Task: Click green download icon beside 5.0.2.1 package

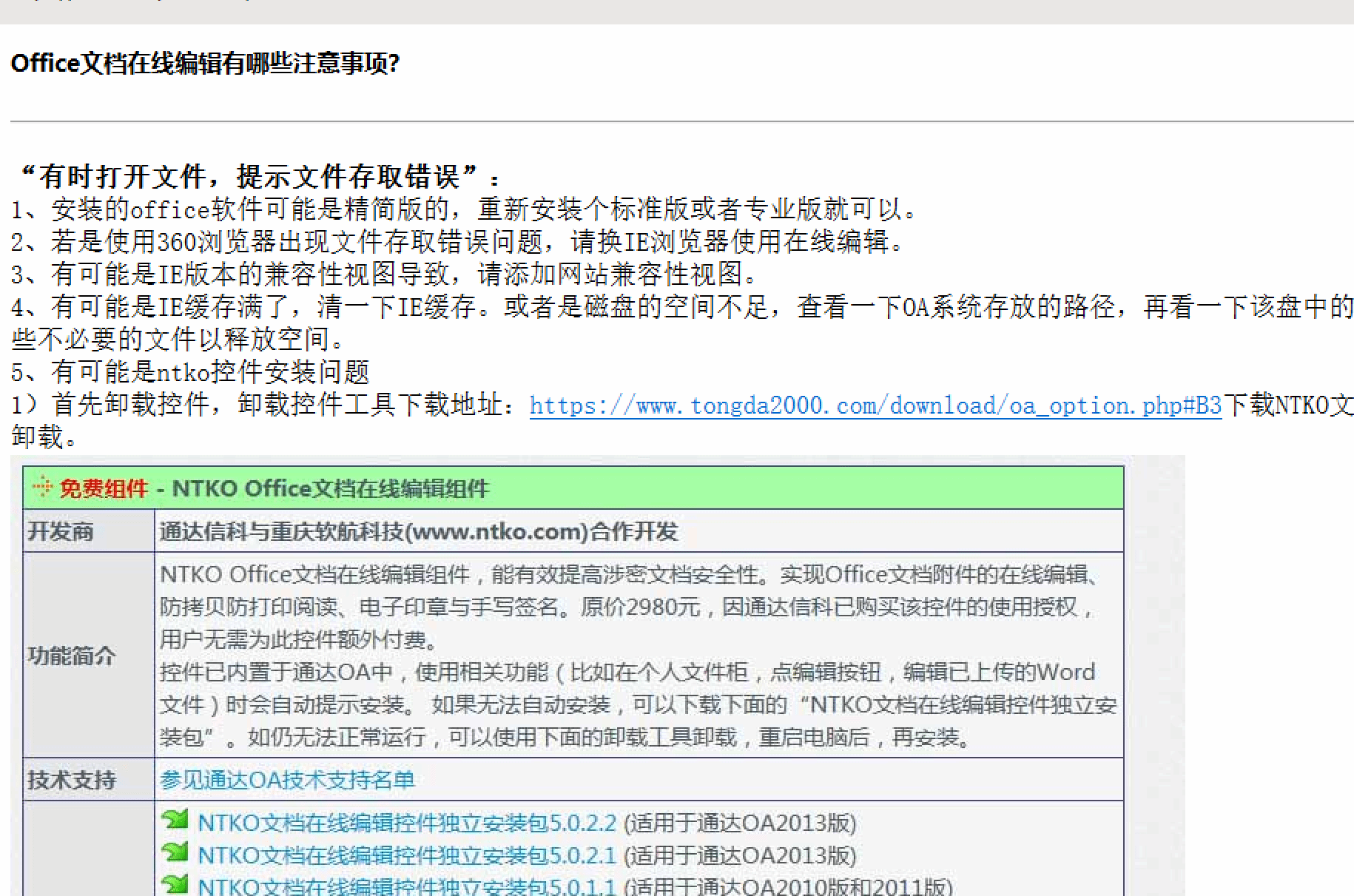Action: coord(175,852)
